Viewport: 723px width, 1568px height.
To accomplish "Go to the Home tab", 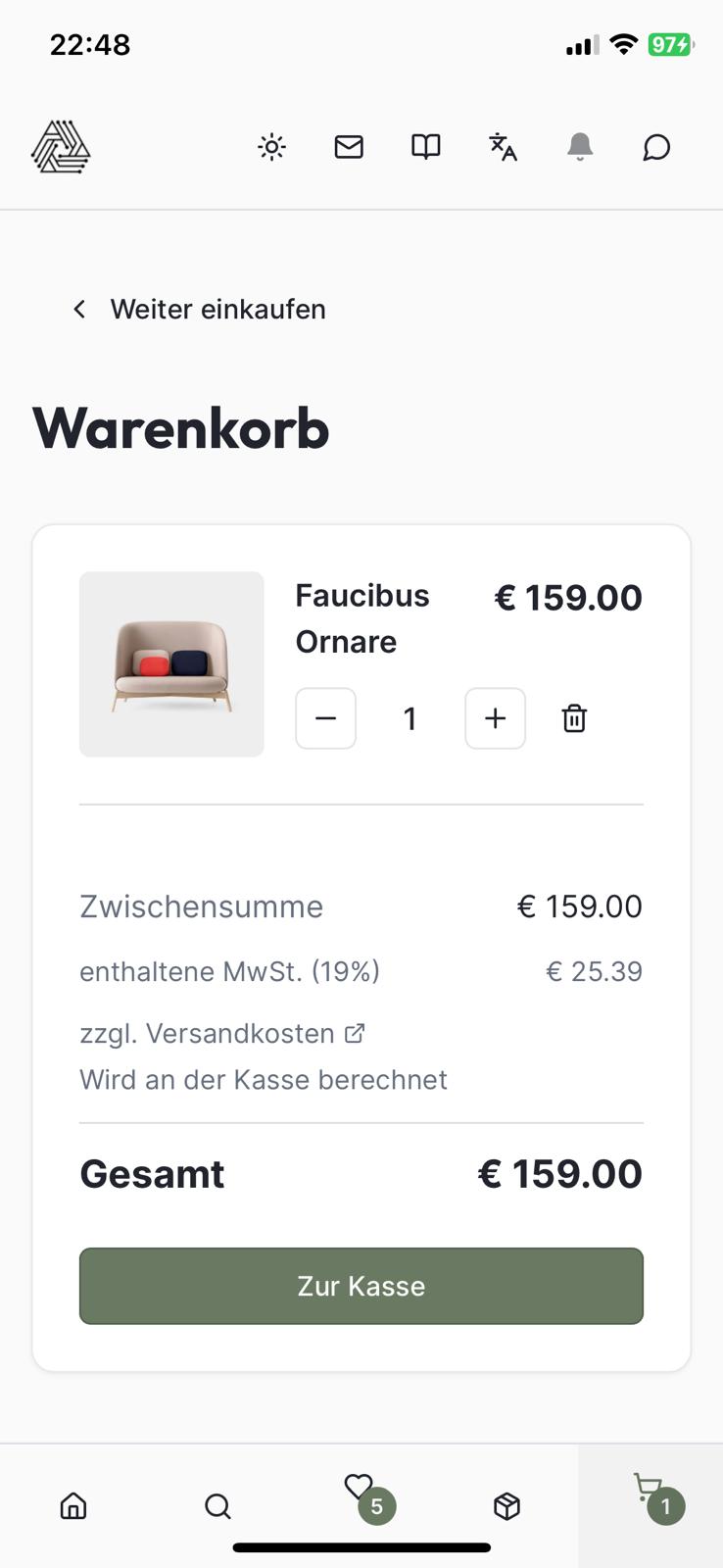I will [73, 1505].
